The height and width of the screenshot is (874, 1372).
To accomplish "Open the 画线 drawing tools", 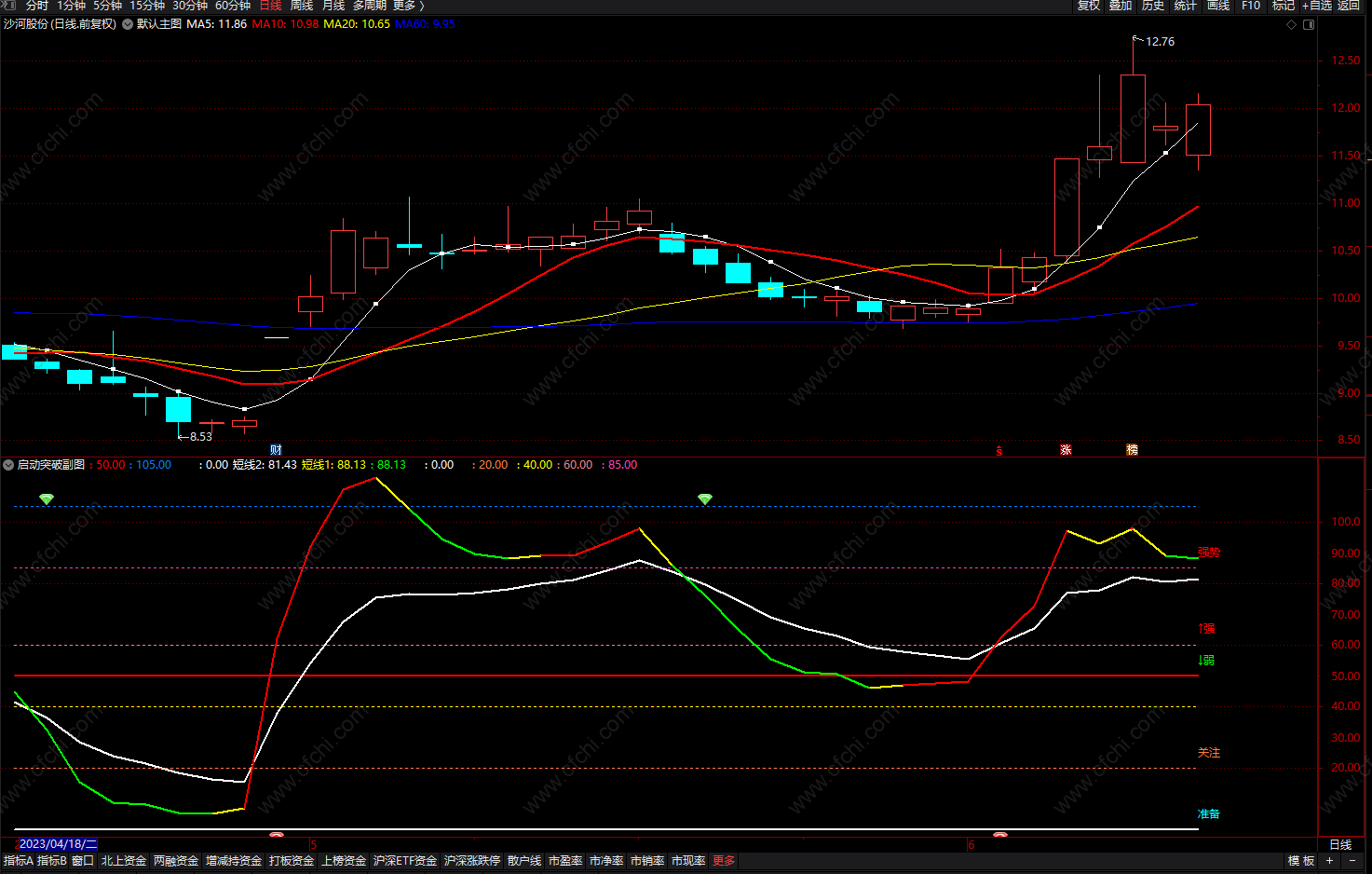I will click(1218, 6).
